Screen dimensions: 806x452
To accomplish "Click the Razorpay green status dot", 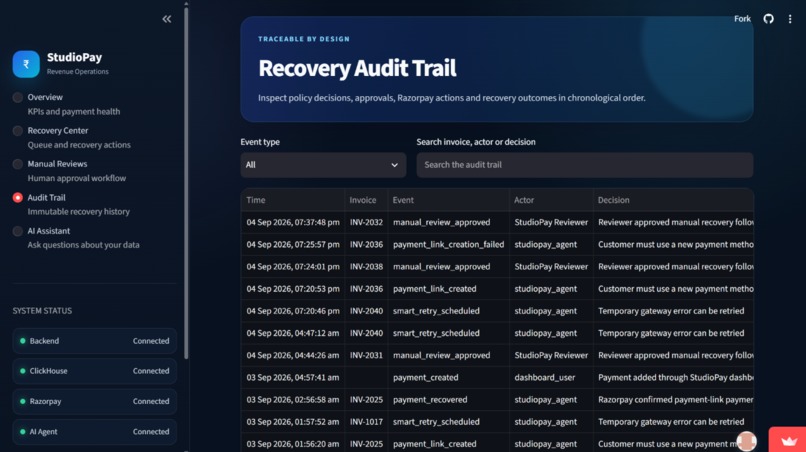I will click(x=23, y=401).
